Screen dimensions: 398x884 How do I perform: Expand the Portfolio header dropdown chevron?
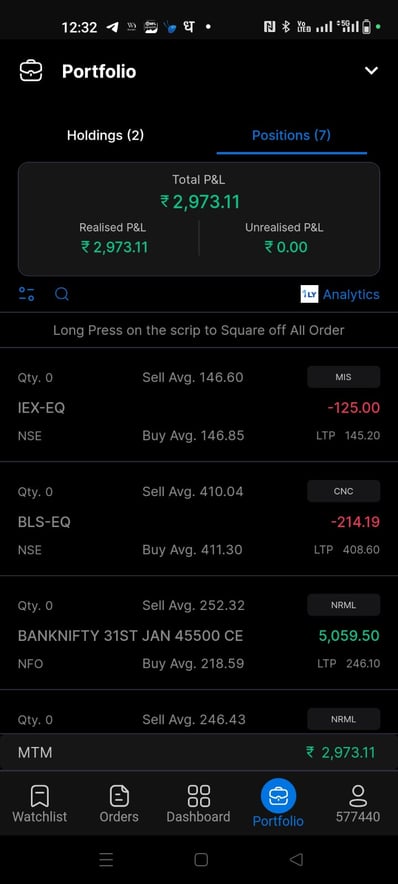tap(371, 71)
